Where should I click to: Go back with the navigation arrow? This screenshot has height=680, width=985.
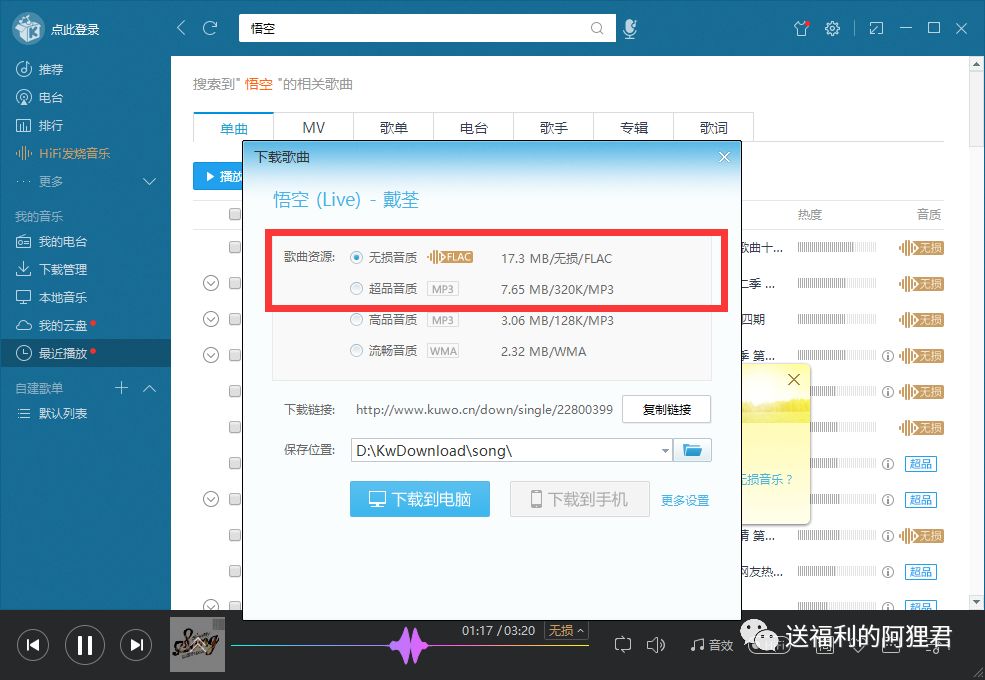pyautogui.click(x=182, y=28)
